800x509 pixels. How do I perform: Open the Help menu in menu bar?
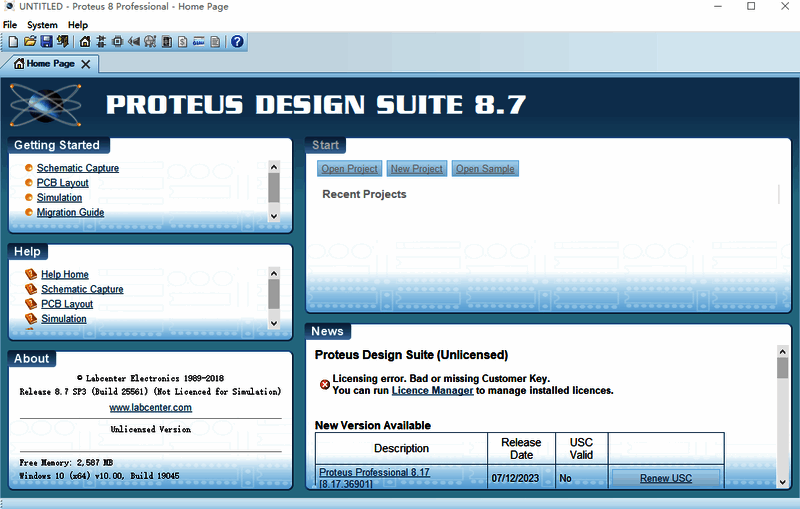click(x=78, y=25)
